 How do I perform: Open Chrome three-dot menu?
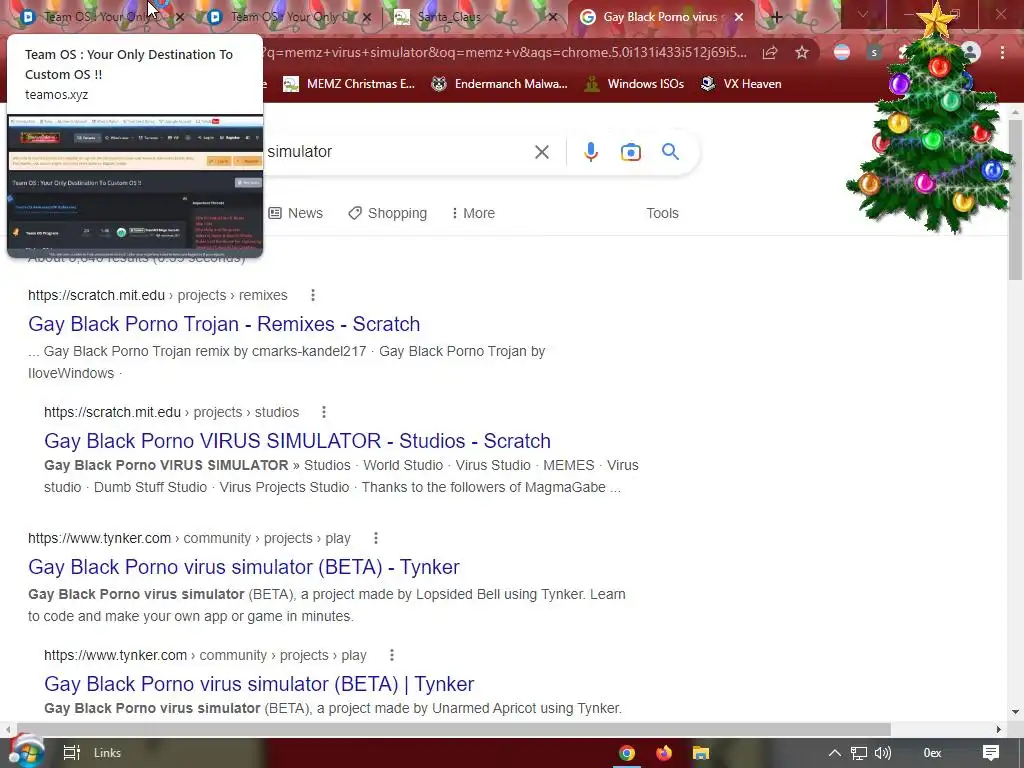click(1002, 53)
